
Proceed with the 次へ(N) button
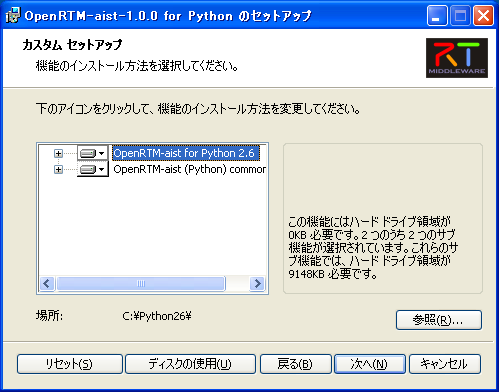(x=370, y=364)
